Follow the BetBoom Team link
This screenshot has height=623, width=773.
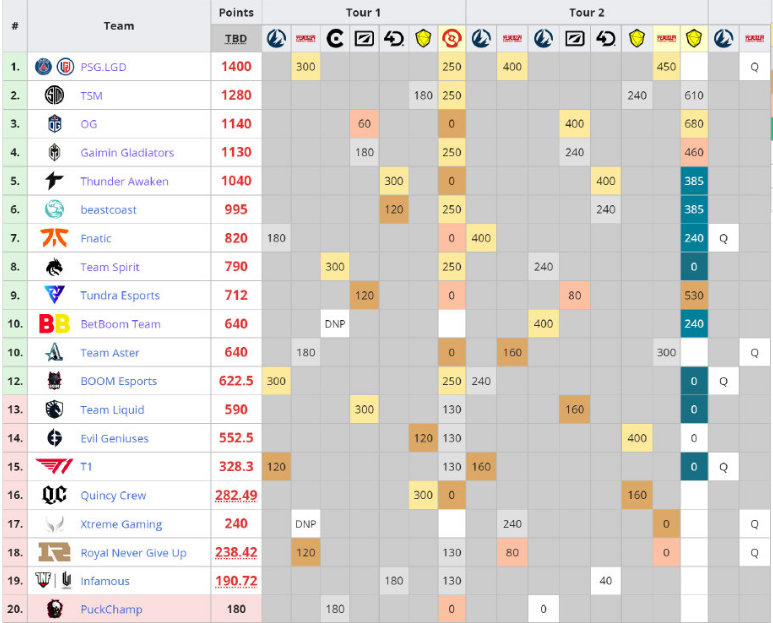click(x=121, y=324)
